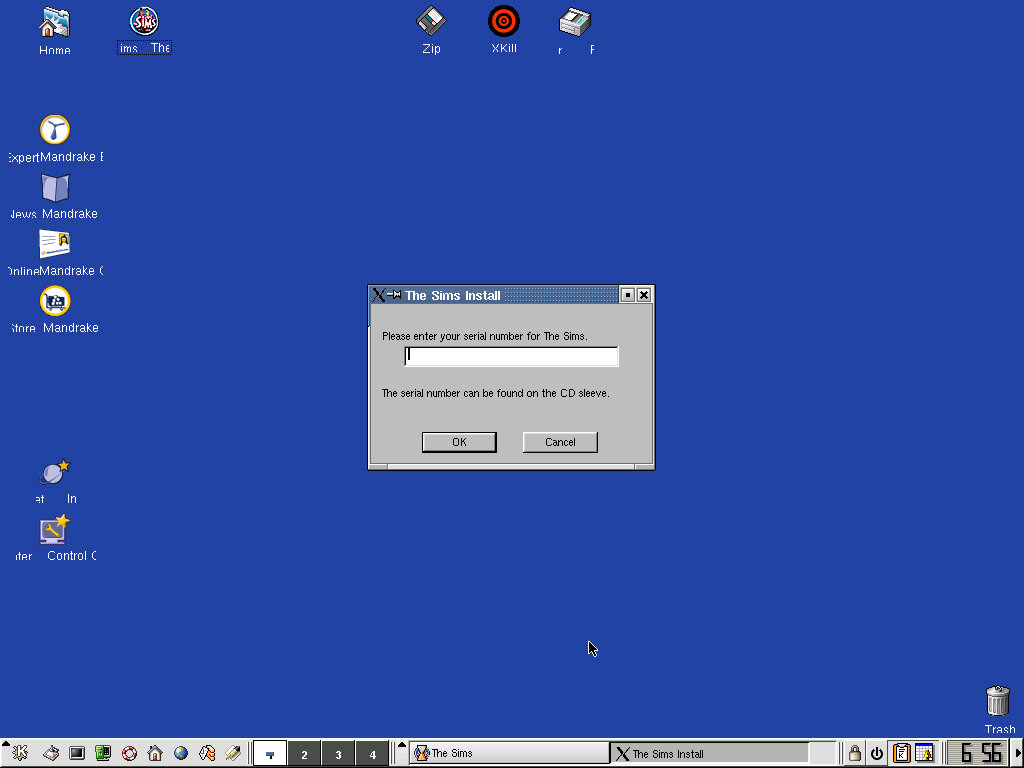1024x768 pixels.
Task: Open the Mandrake News desktop icon
Action: coord(55,188)
